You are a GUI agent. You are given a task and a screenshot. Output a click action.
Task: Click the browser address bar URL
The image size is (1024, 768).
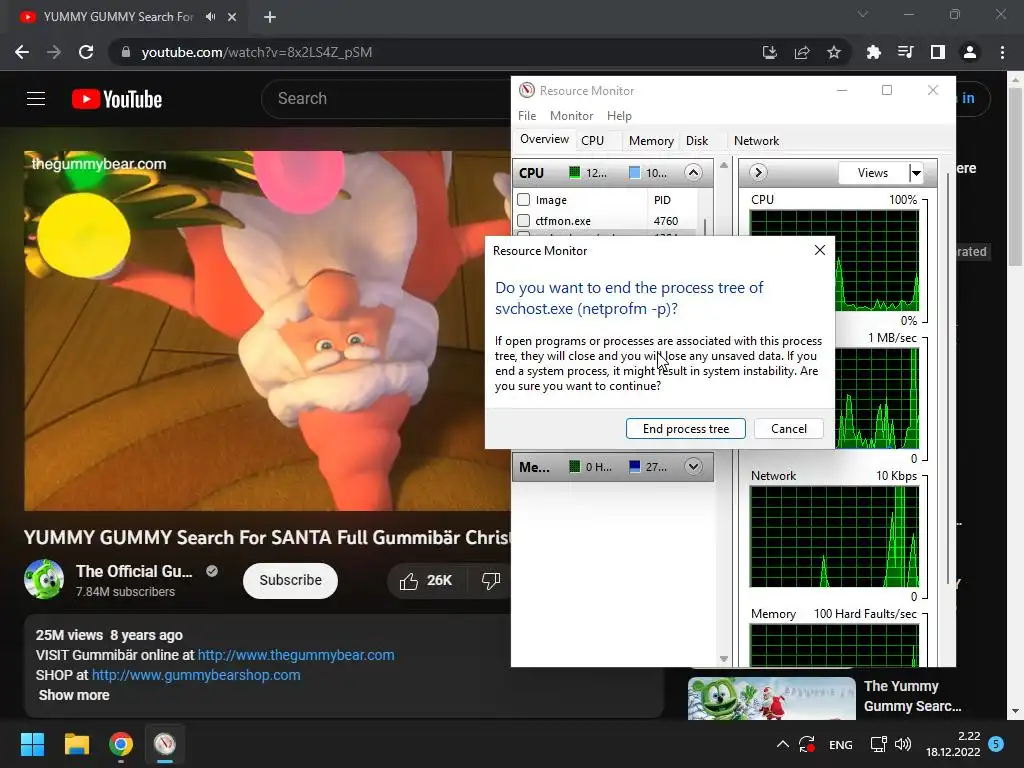(x=257, y=52)
